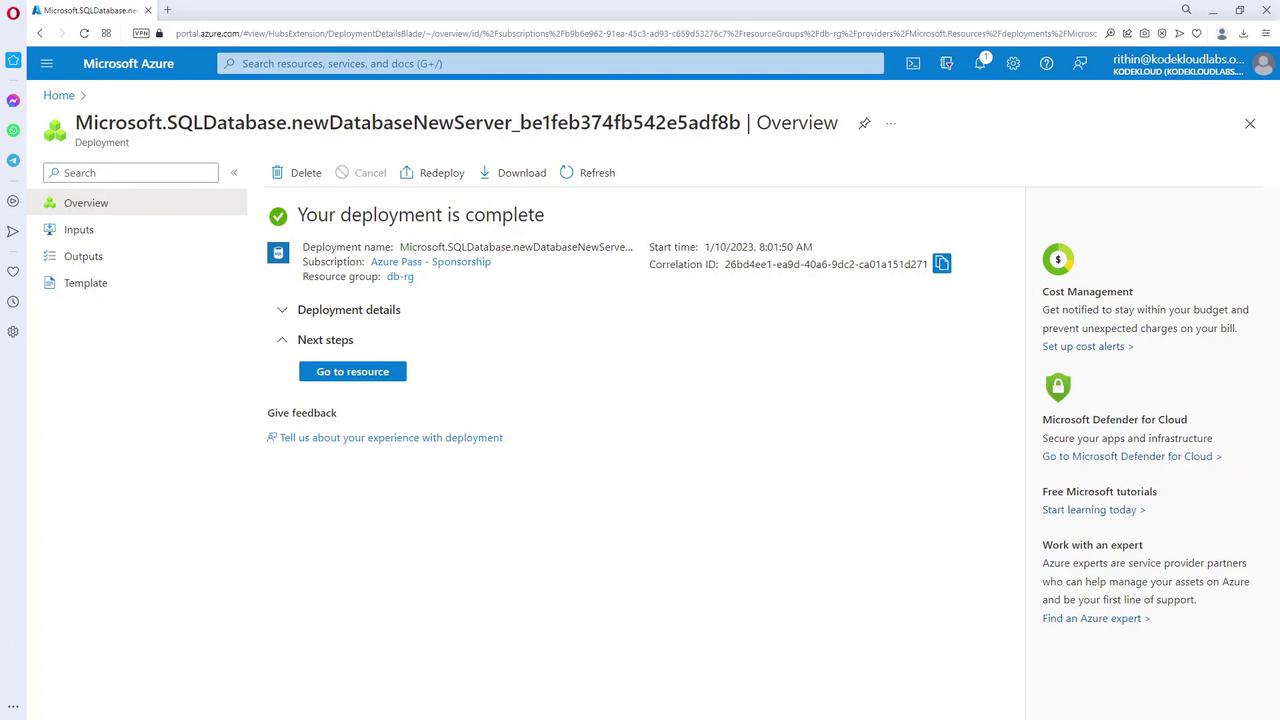Viewport: 1280px width, 720px height.
Task: Focus the Azure global search box
Action: 551,63
